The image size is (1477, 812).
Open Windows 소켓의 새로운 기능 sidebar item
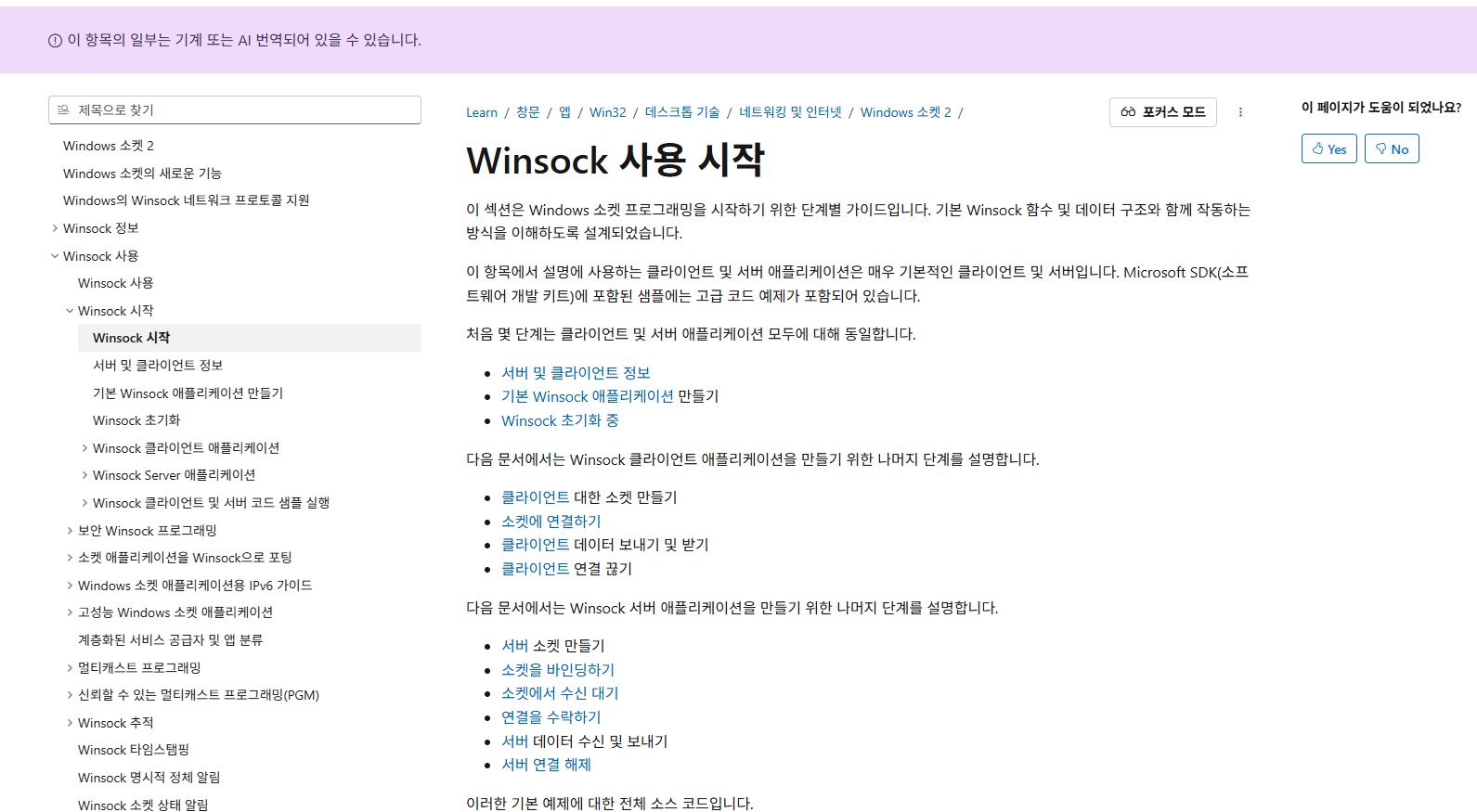click(x=142, y=174)
